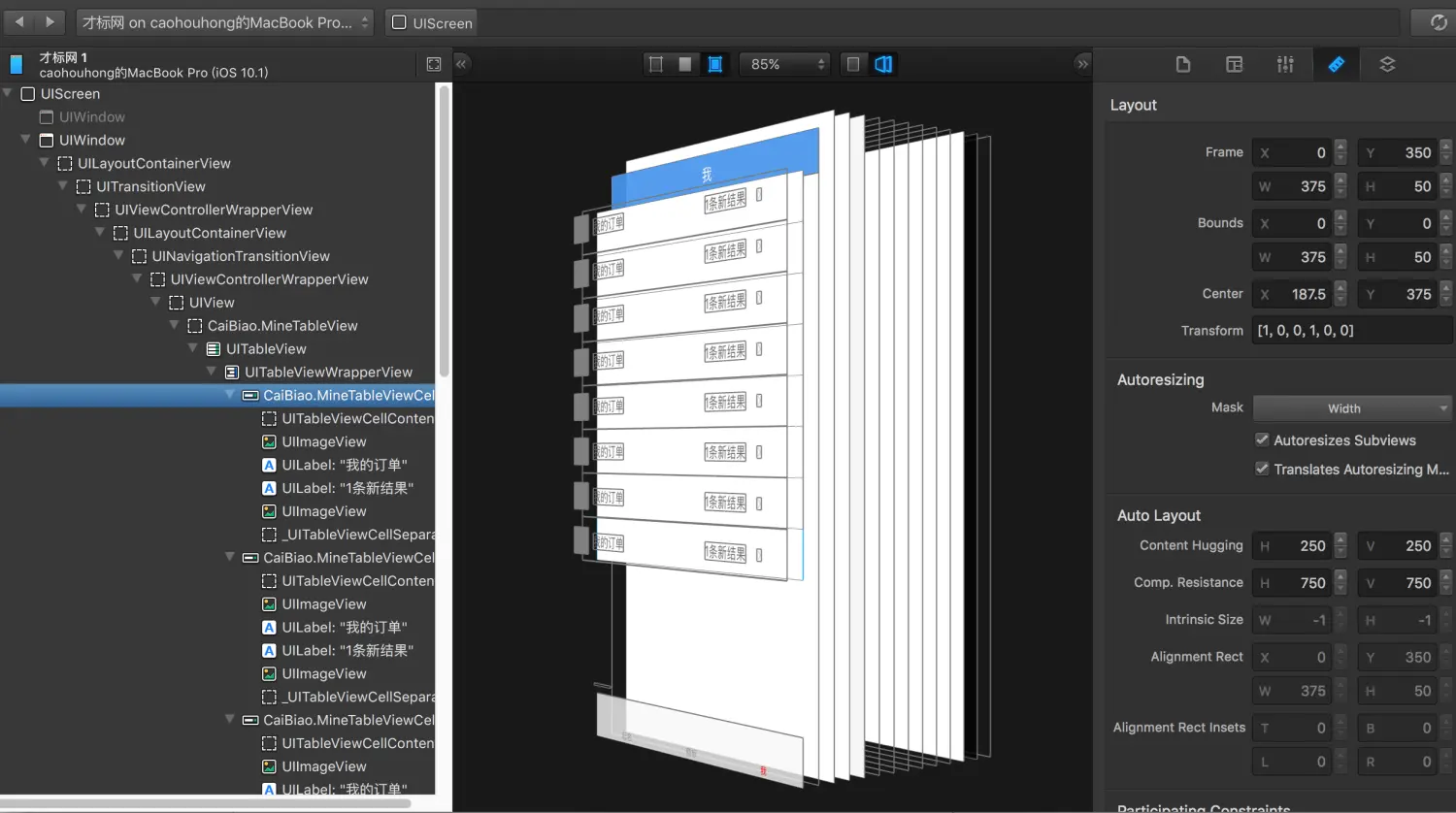Image resolution: width=1456 pixels, height=813 pixels.
Task: Go back with the left arrow button
Action: (19, 21)
